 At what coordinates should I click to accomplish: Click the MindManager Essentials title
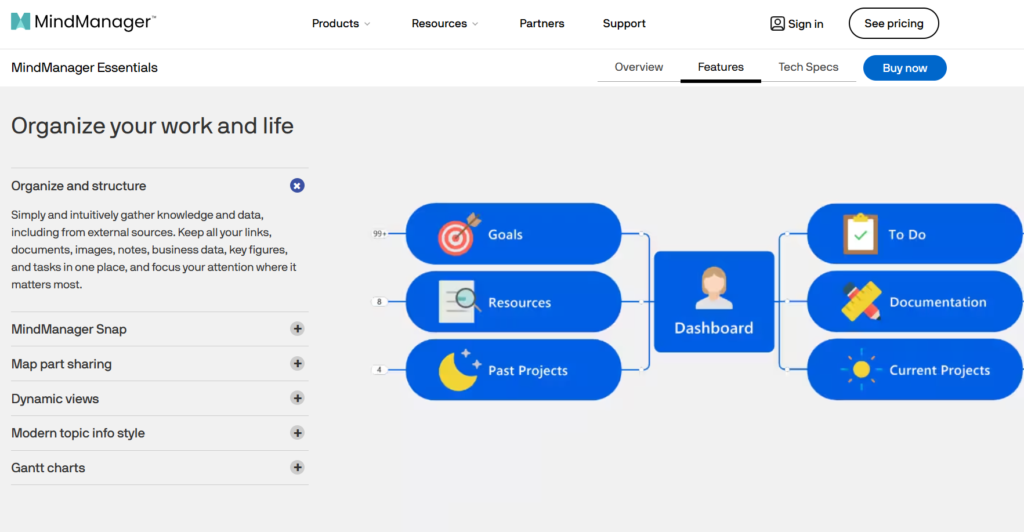point(84,68)
